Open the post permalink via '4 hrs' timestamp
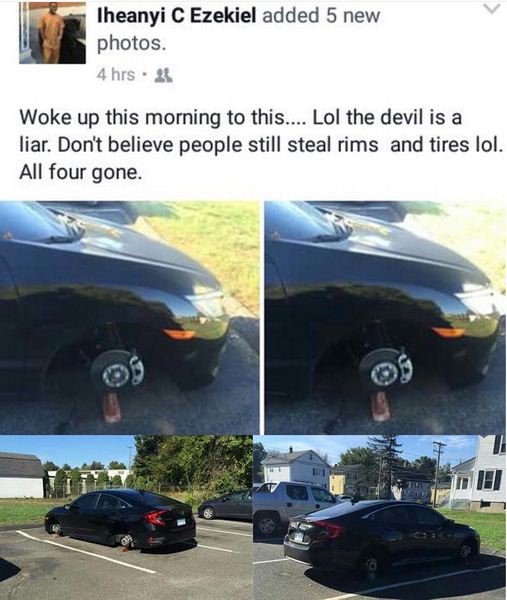 click(116, 75)
